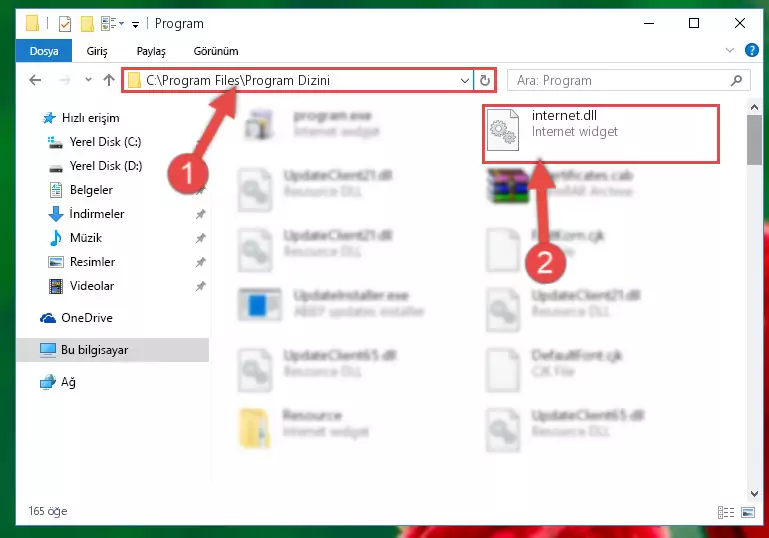The image size is (769, 538).
Task: Open the Paylaş ribbon tab
Action: tap(151, 51)
